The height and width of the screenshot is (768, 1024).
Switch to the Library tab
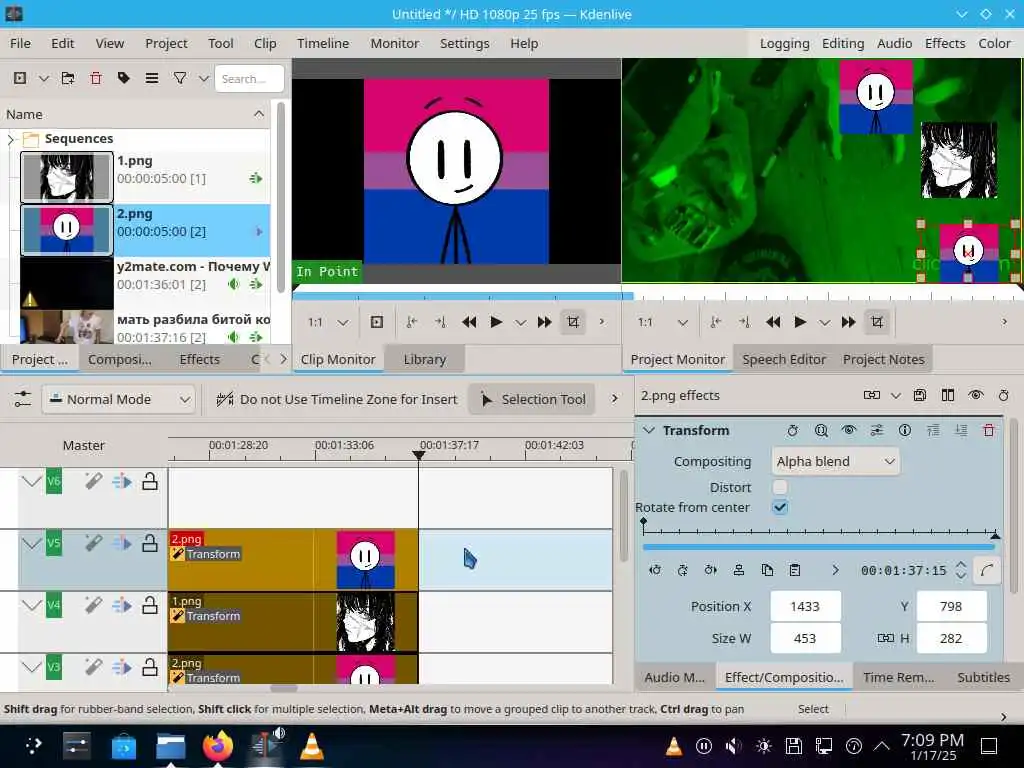pos(424,359)
